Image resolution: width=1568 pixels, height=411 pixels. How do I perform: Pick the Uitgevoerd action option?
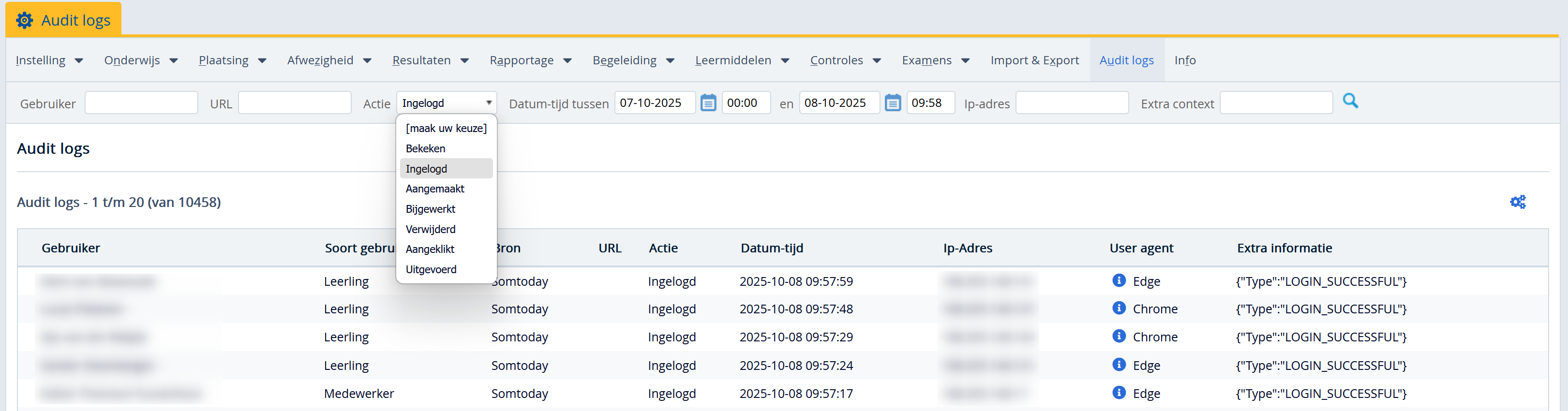431,269
